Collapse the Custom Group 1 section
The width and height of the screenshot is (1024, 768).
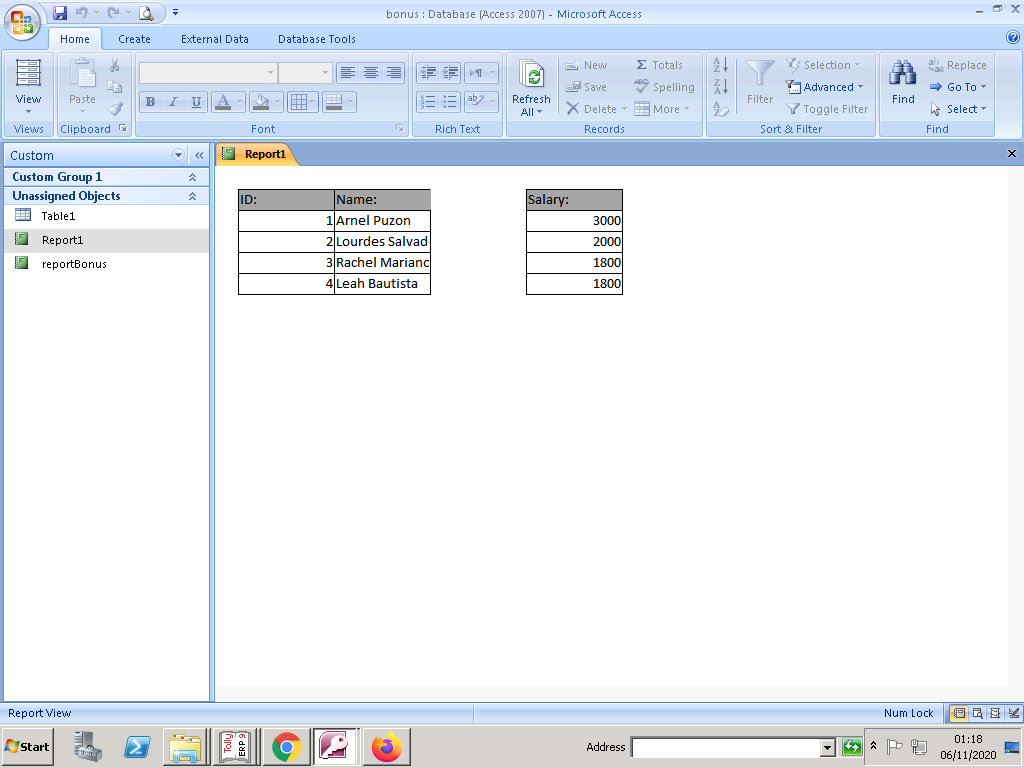pos(193,177)
